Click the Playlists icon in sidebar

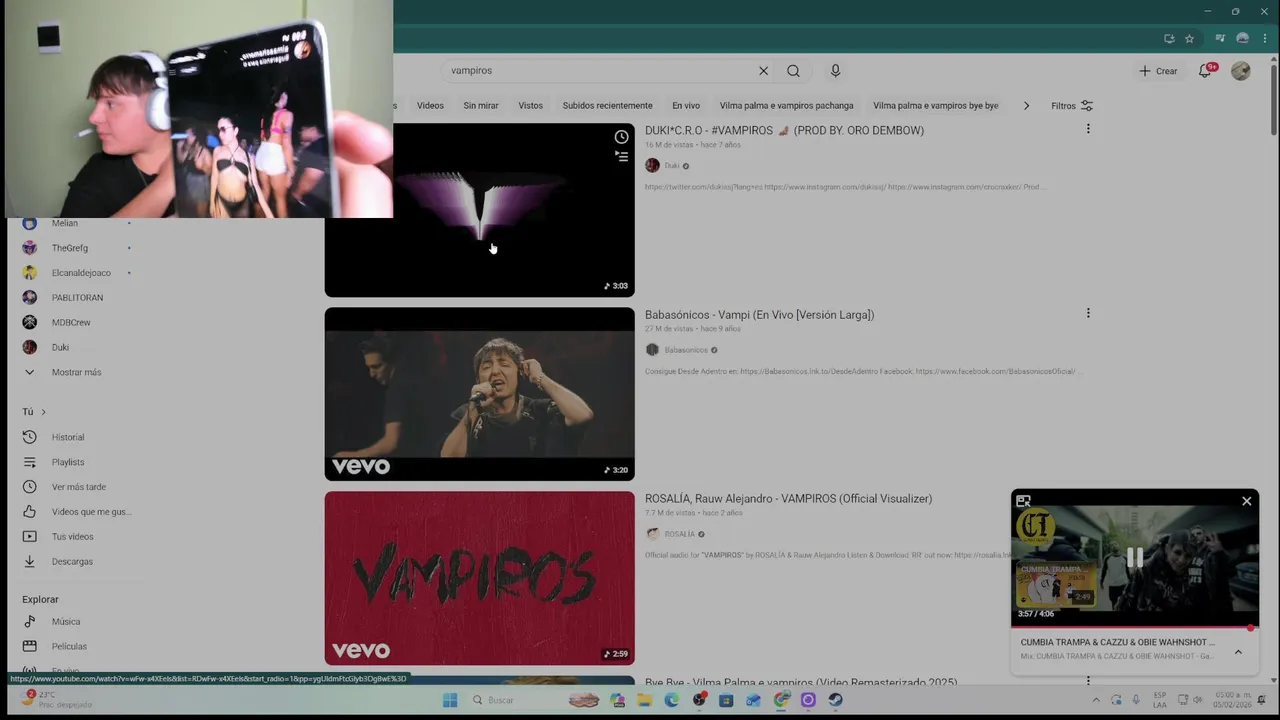pyautogui.click(x=29, y=462)
